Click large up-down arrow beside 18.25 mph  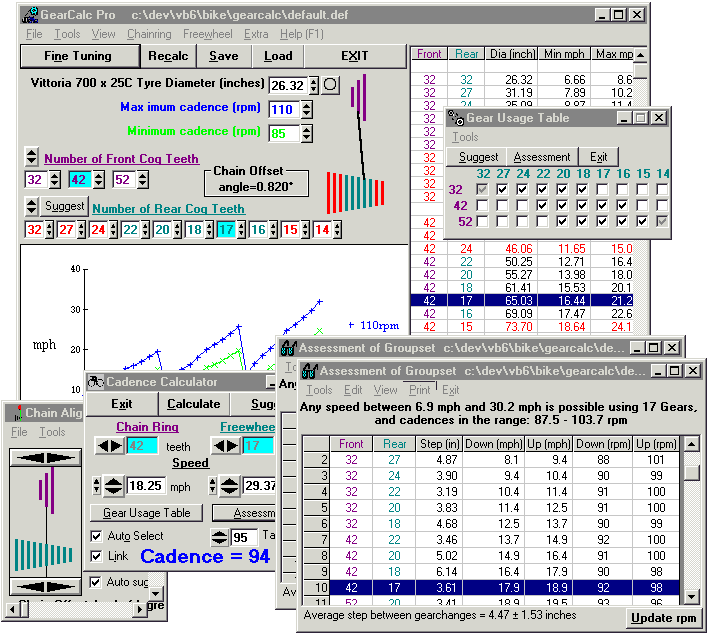click(x=113, y=486)
